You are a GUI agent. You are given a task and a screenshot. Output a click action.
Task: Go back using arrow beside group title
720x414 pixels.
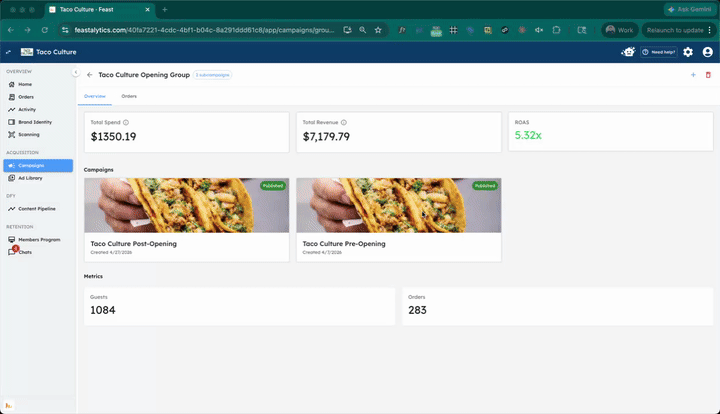(x=90, y=75)
